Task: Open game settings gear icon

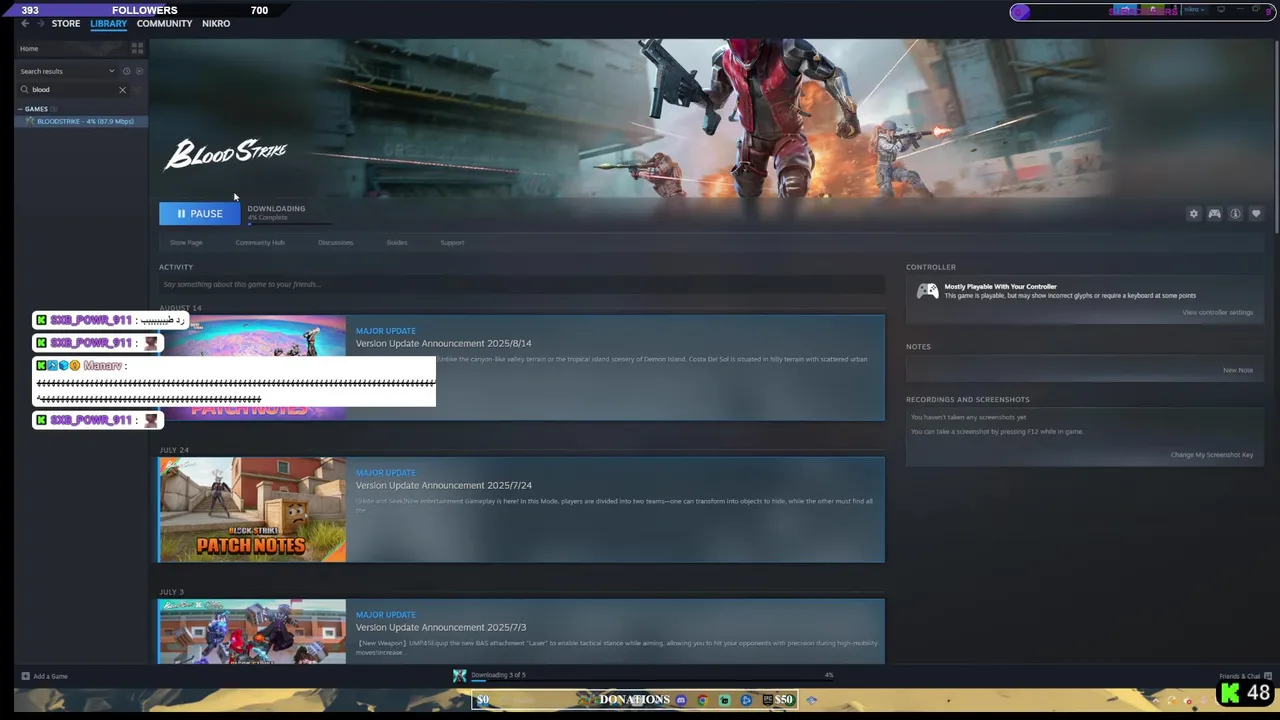Action: pyautogui.click(x=1193, y=213)
